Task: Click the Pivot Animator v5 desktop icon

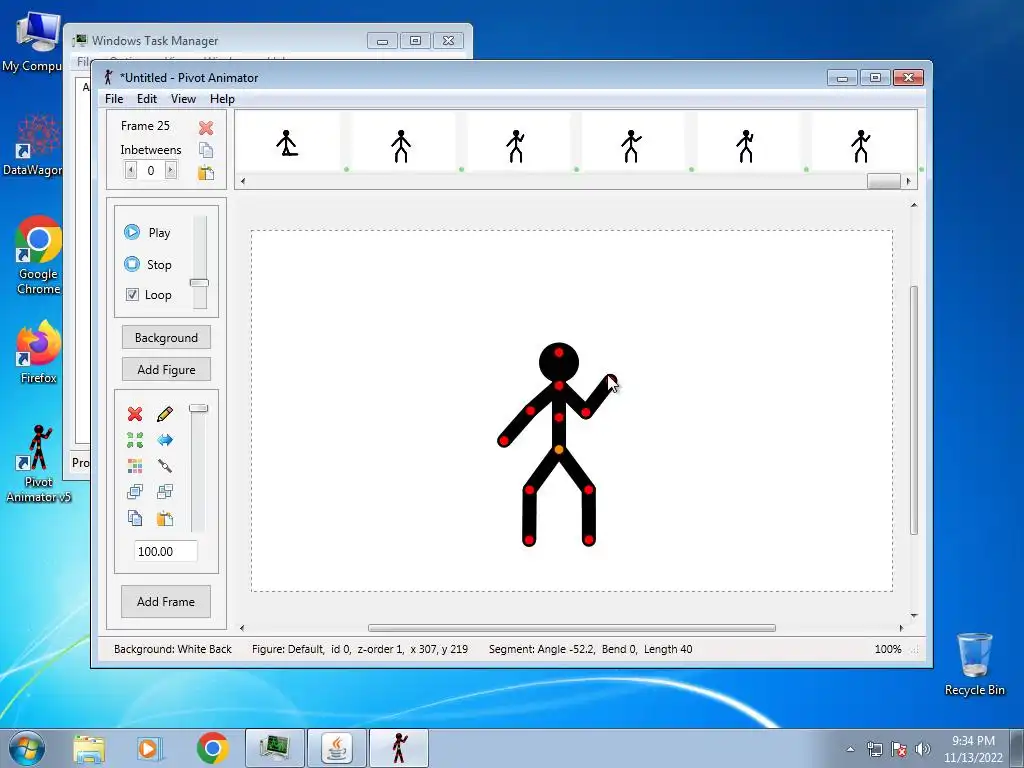Action: [x=39, y=464]
